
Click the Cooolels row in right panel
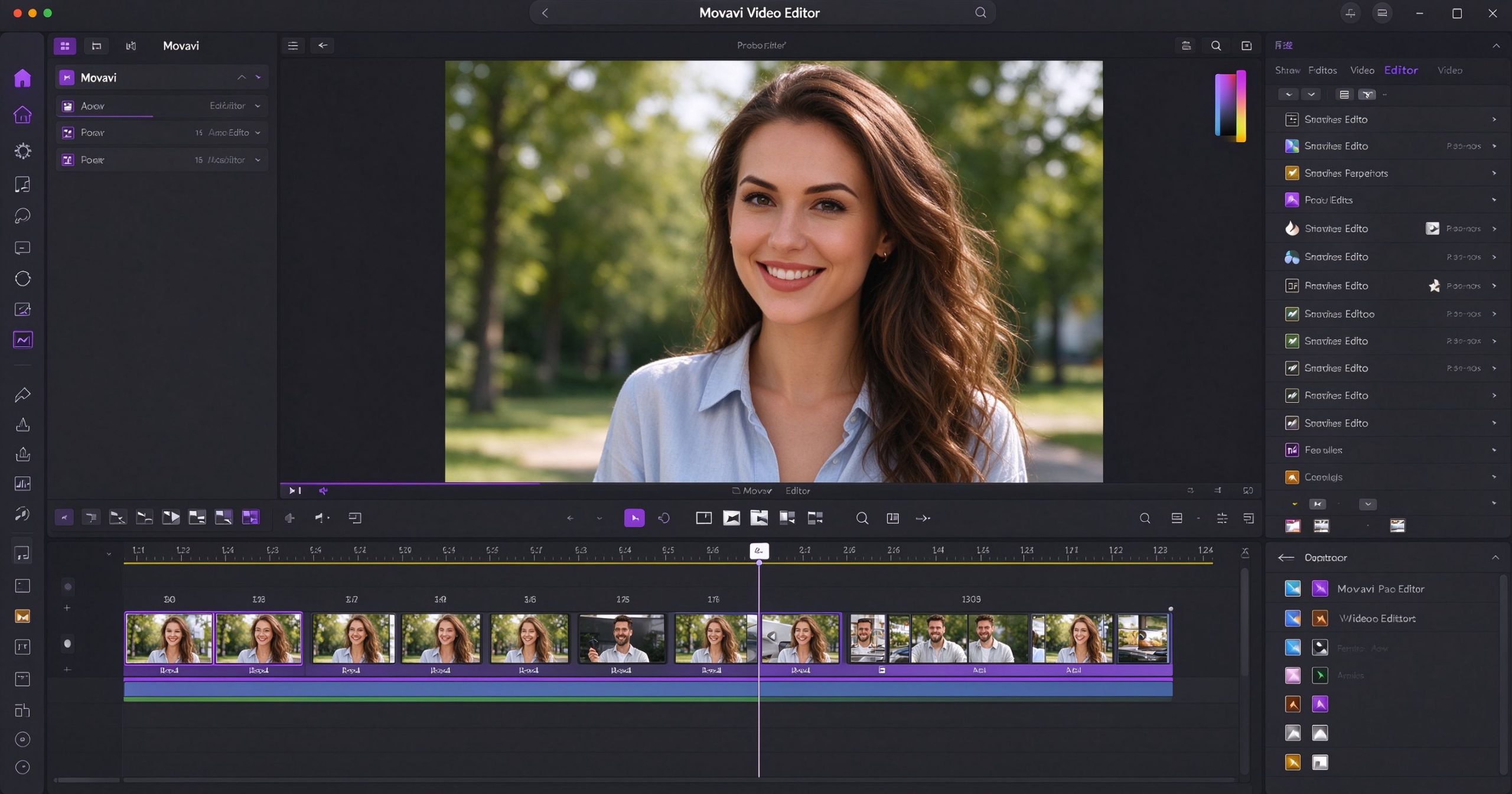coord(1387,477)
